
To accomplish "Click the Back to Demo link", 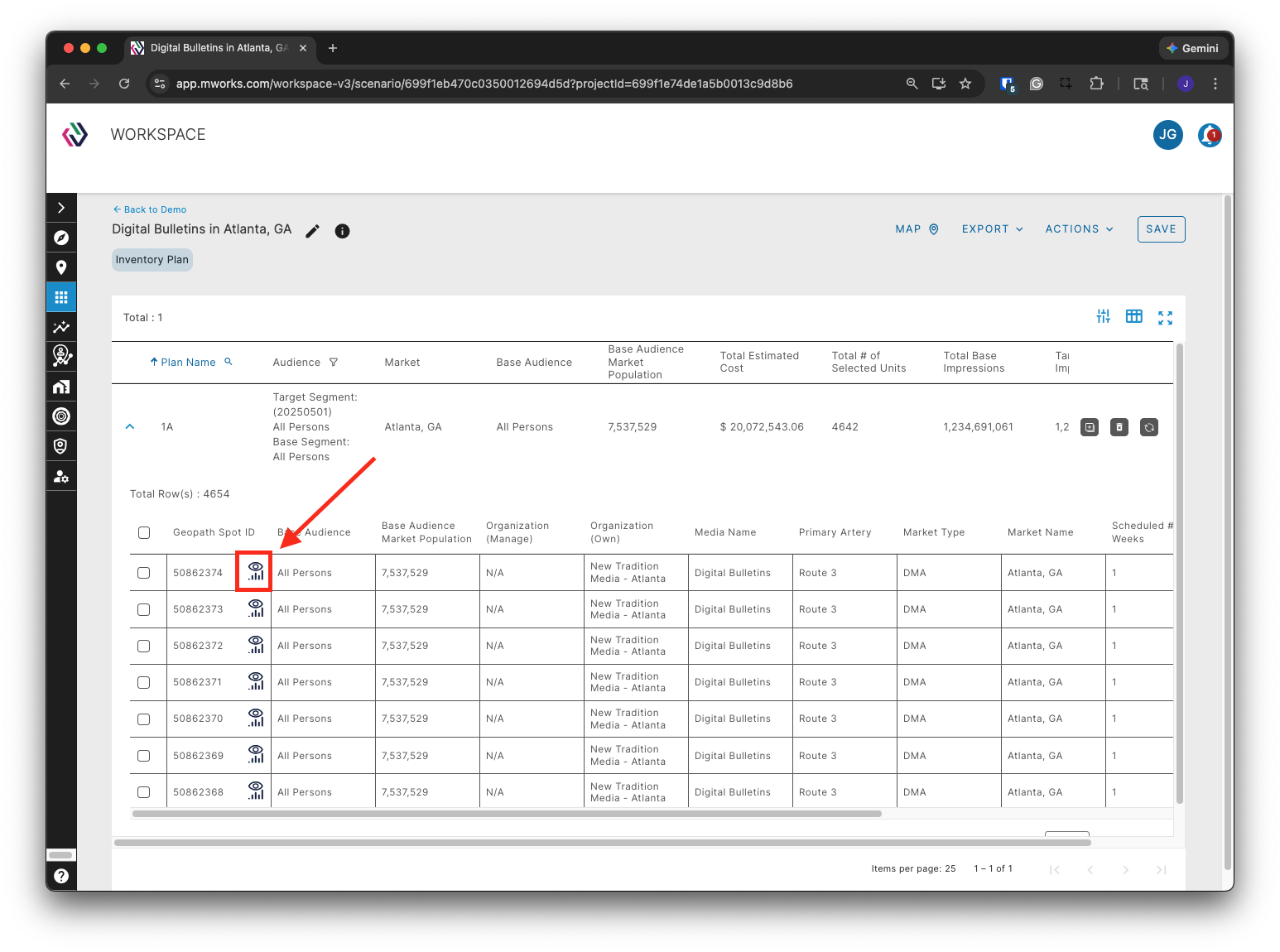I will [x=150, y=209].
